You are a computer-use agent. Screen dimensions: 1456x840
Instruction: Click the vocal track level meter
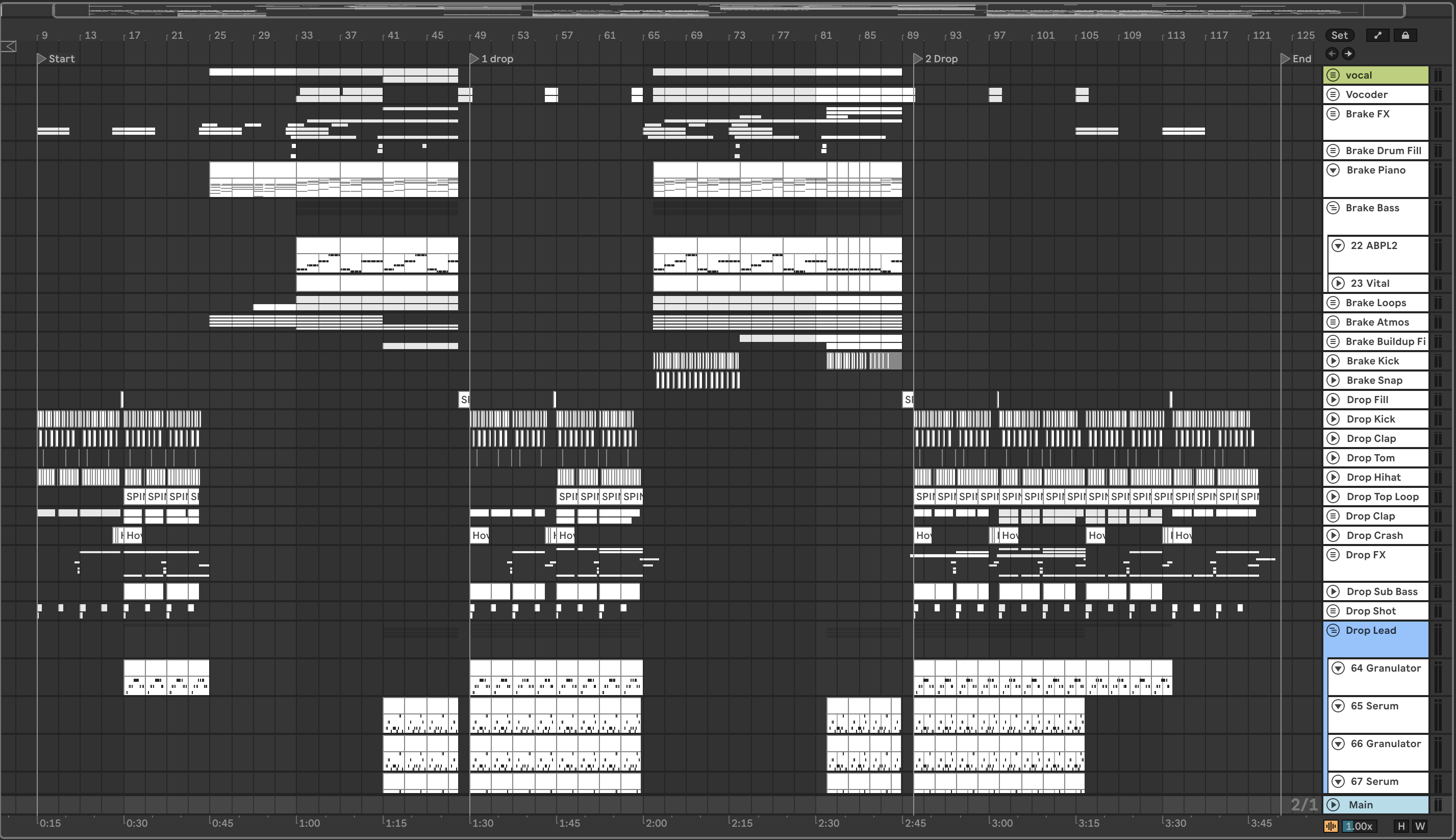pyautogui.click(x=1438, y=75)
